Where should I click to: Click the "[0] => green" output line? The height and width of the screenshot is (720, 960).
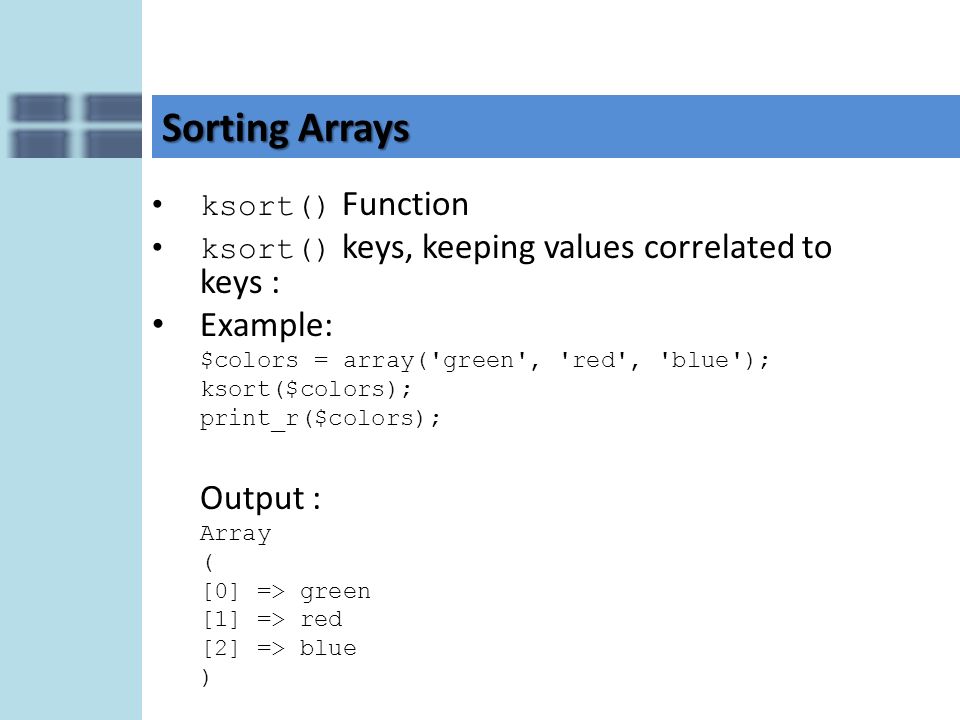tap(287, 591)
